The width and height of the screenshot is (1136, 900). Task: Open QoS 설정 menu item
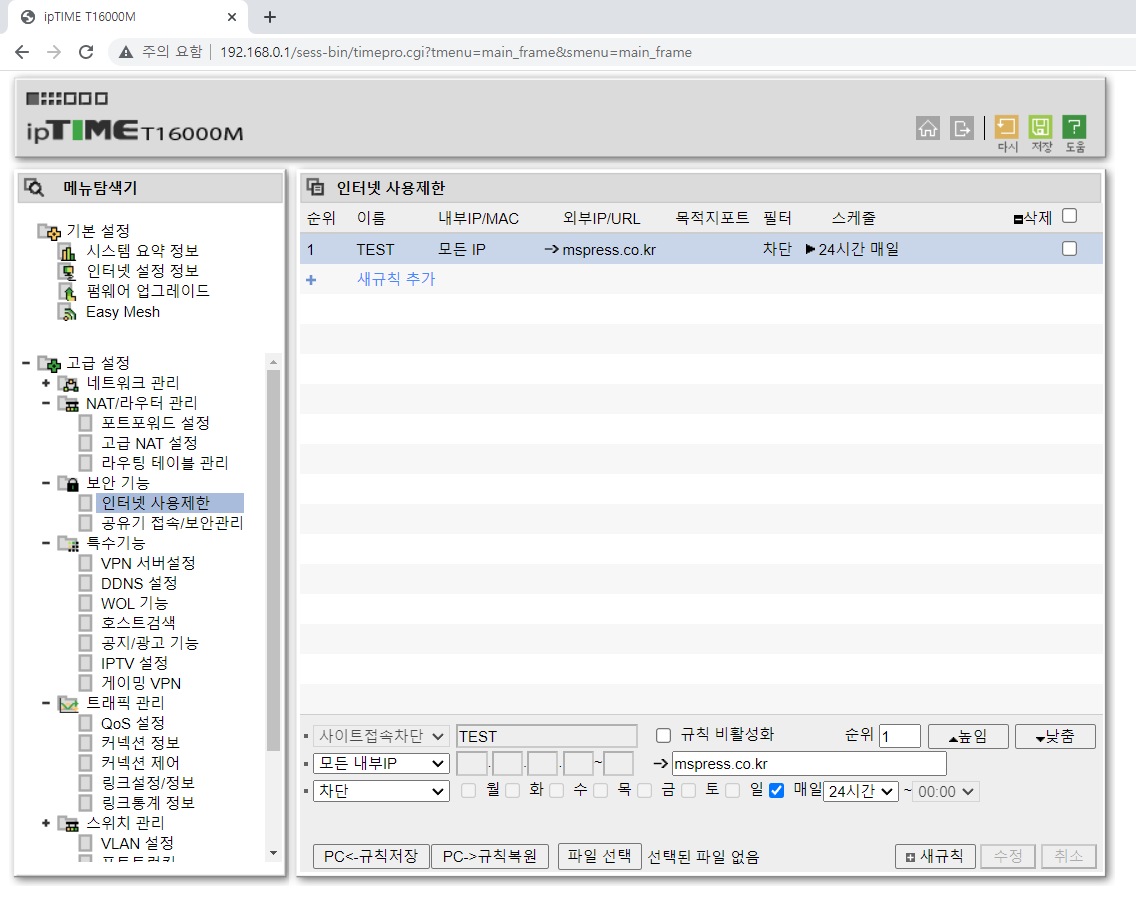coord(133,724)
